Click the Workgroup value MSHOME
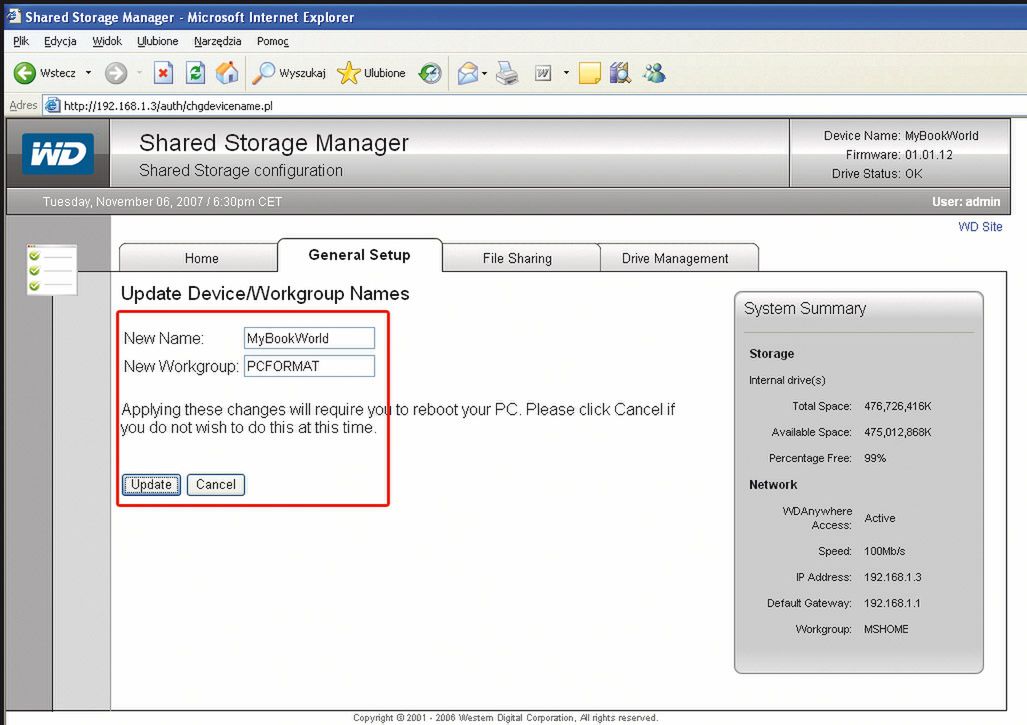Viewport: 1027px width, 725px height. (886, 629)
